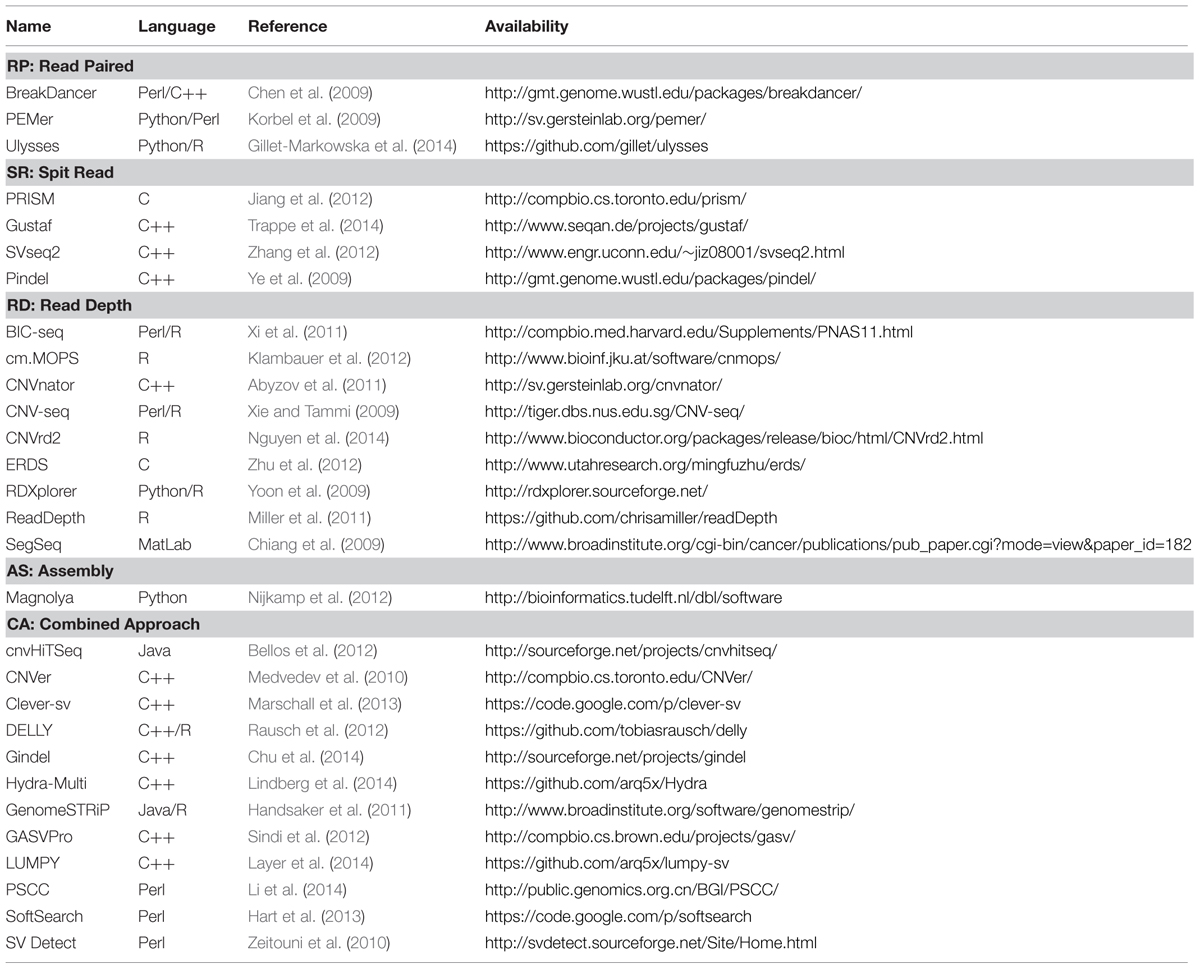Click the Chen et al. (2009) reference
The height and width of the screenshot is (969, 1200).
pyautogui.click(x=310, y=93)
